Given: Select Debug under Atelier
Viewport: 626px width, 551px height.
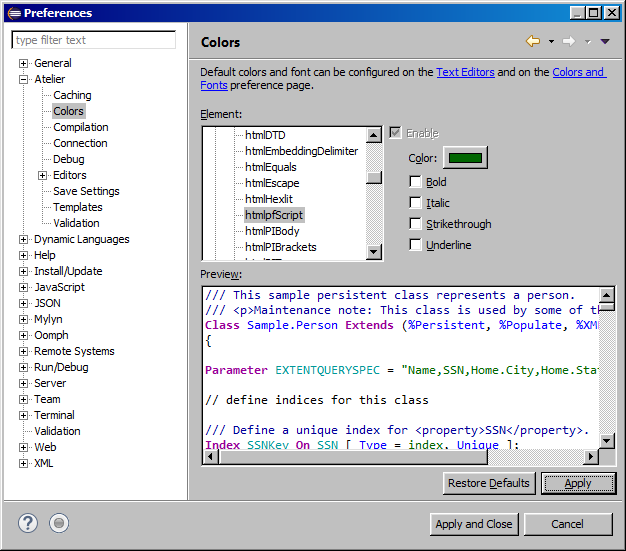Looking at the screenshot, I should [x=69, y=159].
